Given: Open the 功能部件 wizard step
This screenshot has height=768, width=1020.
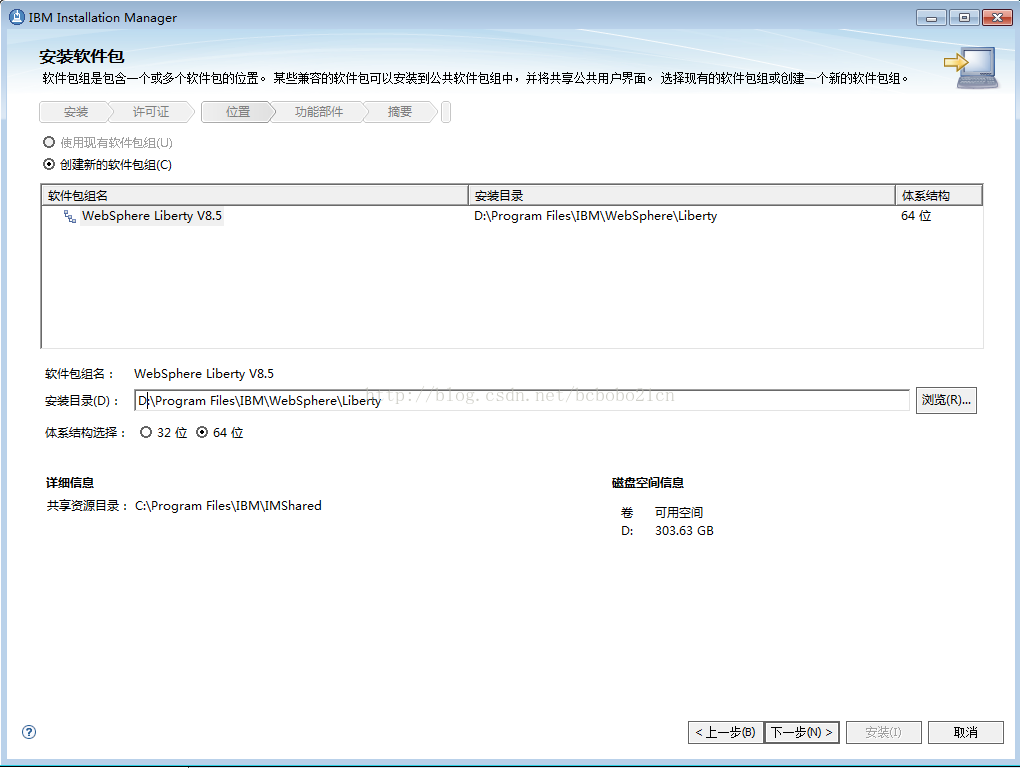Looking at the screenshot, I should (319, 112).
